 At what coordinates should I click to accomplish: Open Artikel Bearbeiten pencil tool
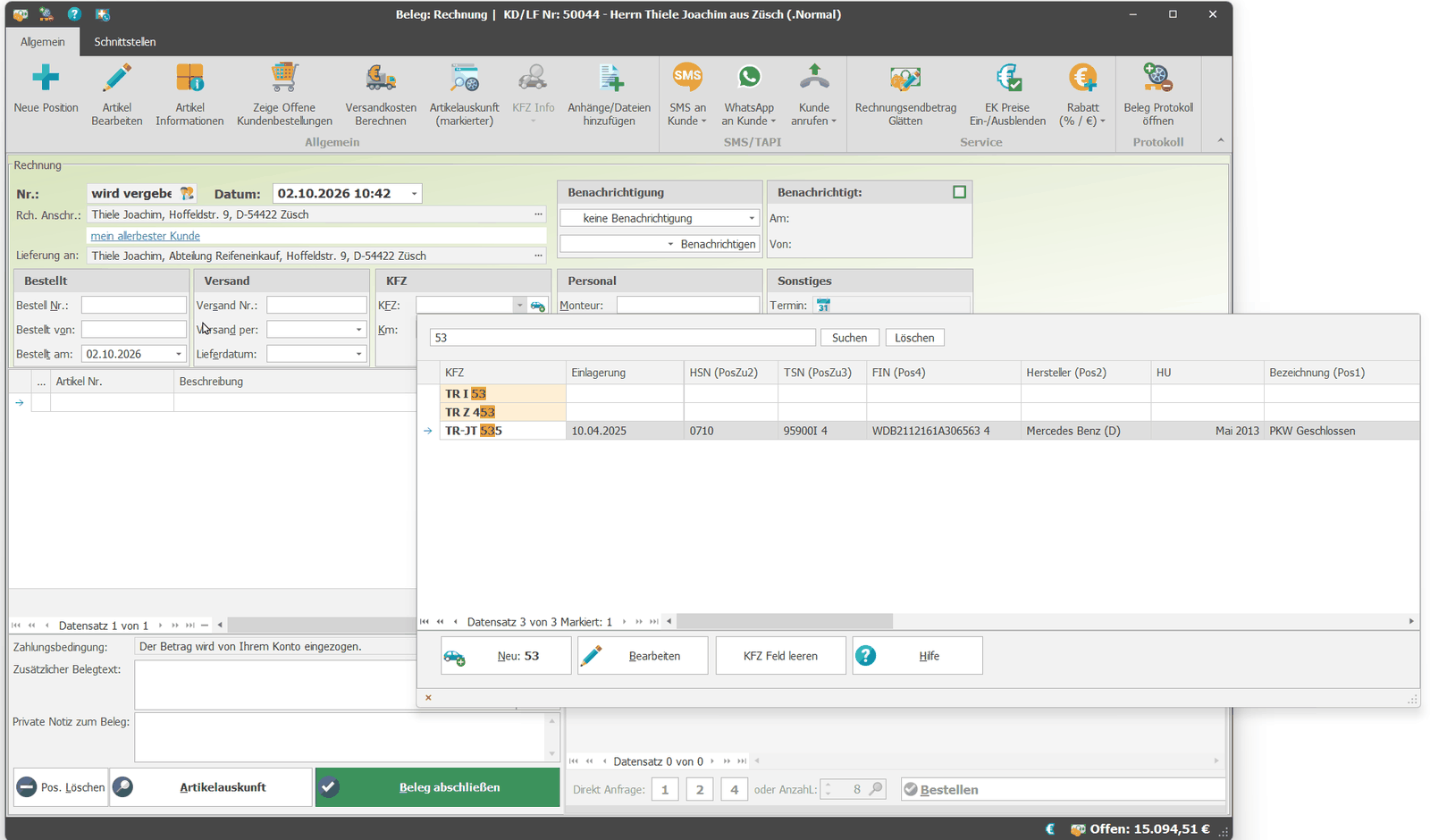(x=117, y=79)
